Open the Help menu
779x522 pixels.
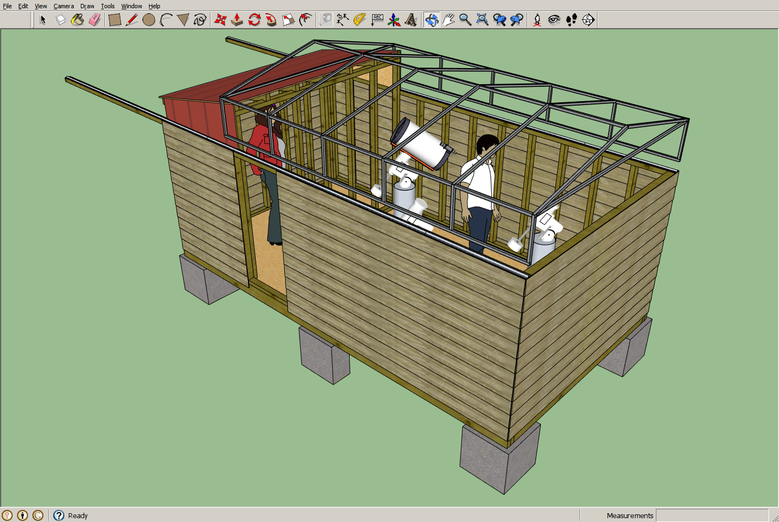154,6
